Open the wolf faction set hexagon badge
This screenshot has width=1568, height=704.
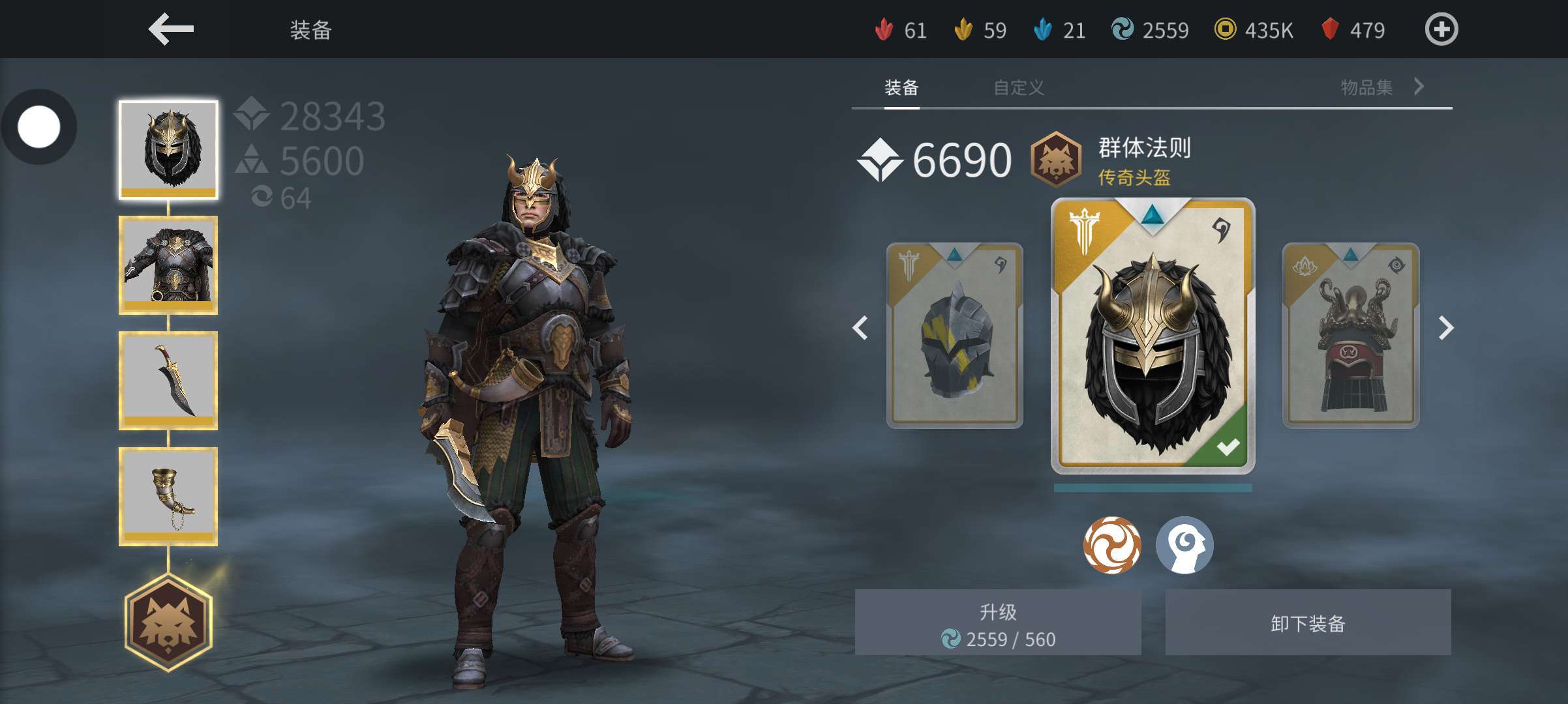[x=168, y=623]
